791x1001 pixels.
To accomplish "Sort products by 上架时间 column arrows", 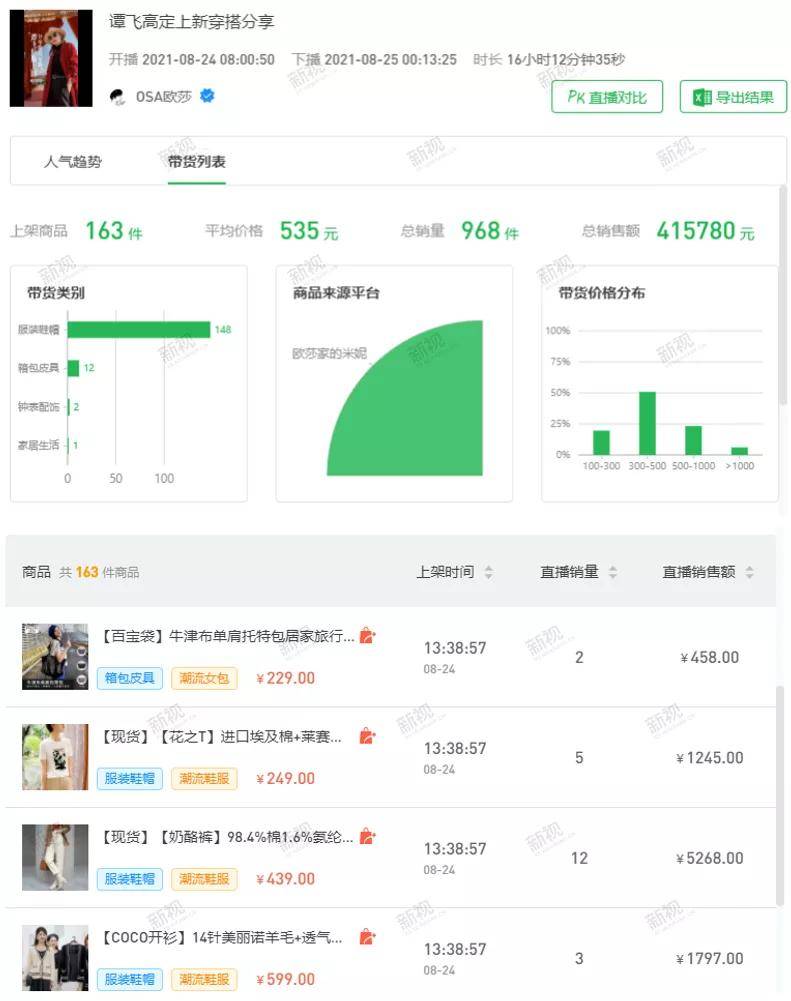I will (488, 572).
